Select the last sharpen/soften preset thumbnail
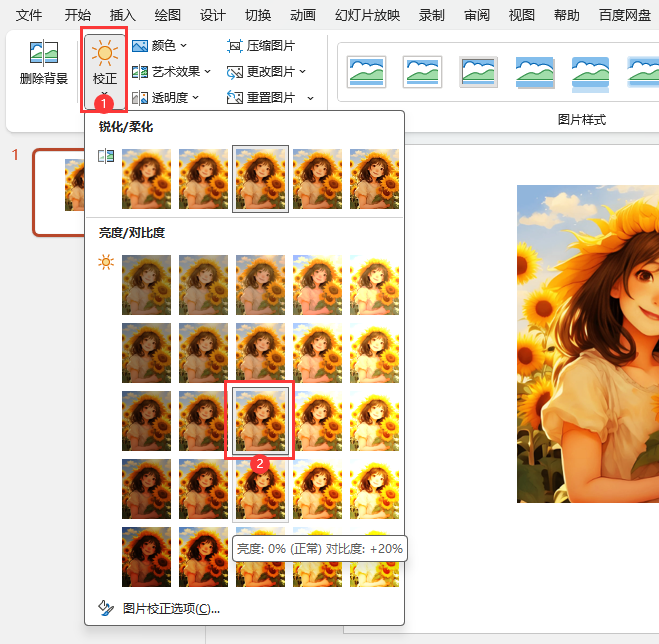The width and height of the screenshot is (659, 644). [x=374, y=179]
